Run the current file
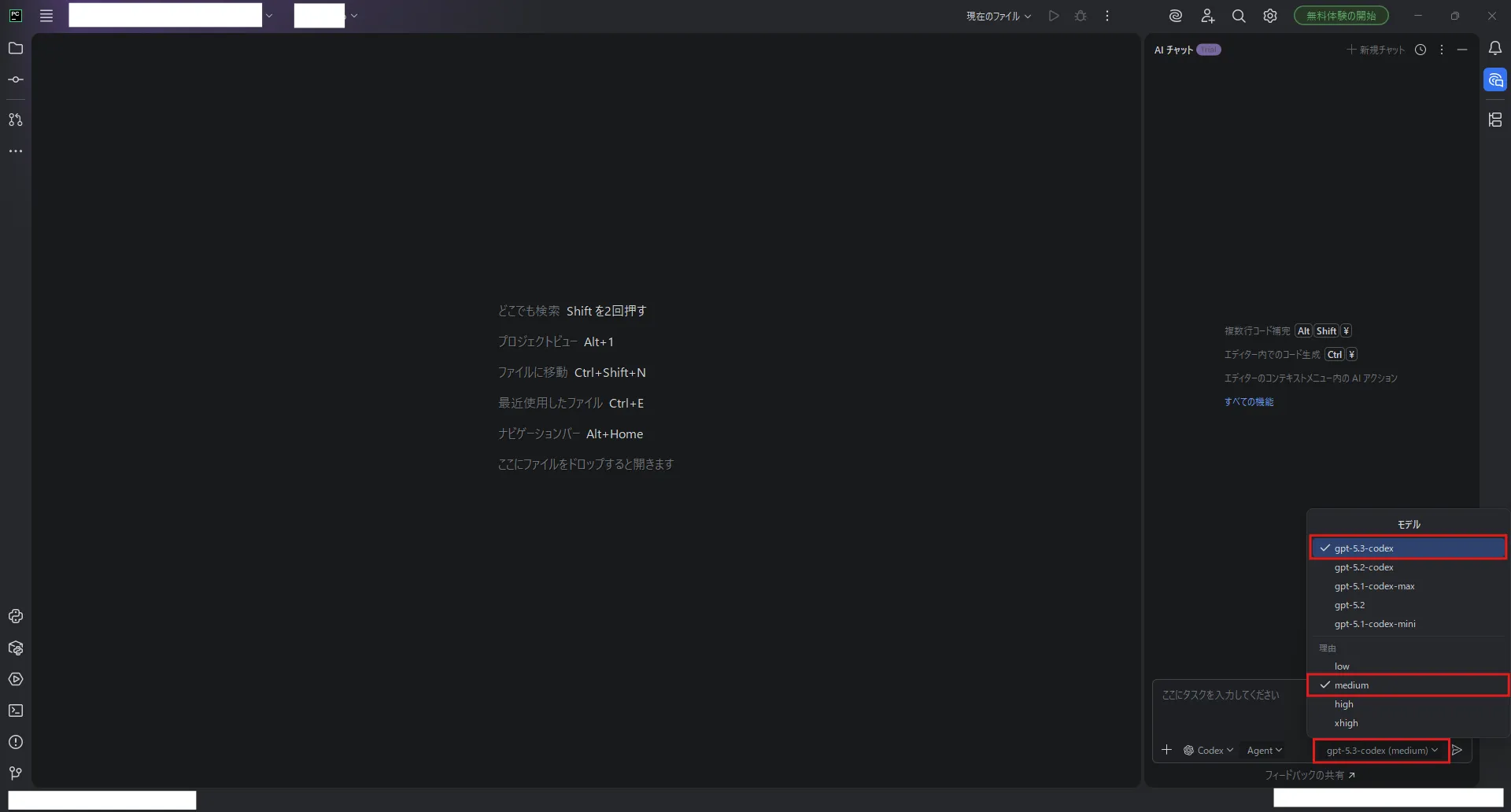1511x812 pixels. pyautogui.click(x=1054, y=16)
